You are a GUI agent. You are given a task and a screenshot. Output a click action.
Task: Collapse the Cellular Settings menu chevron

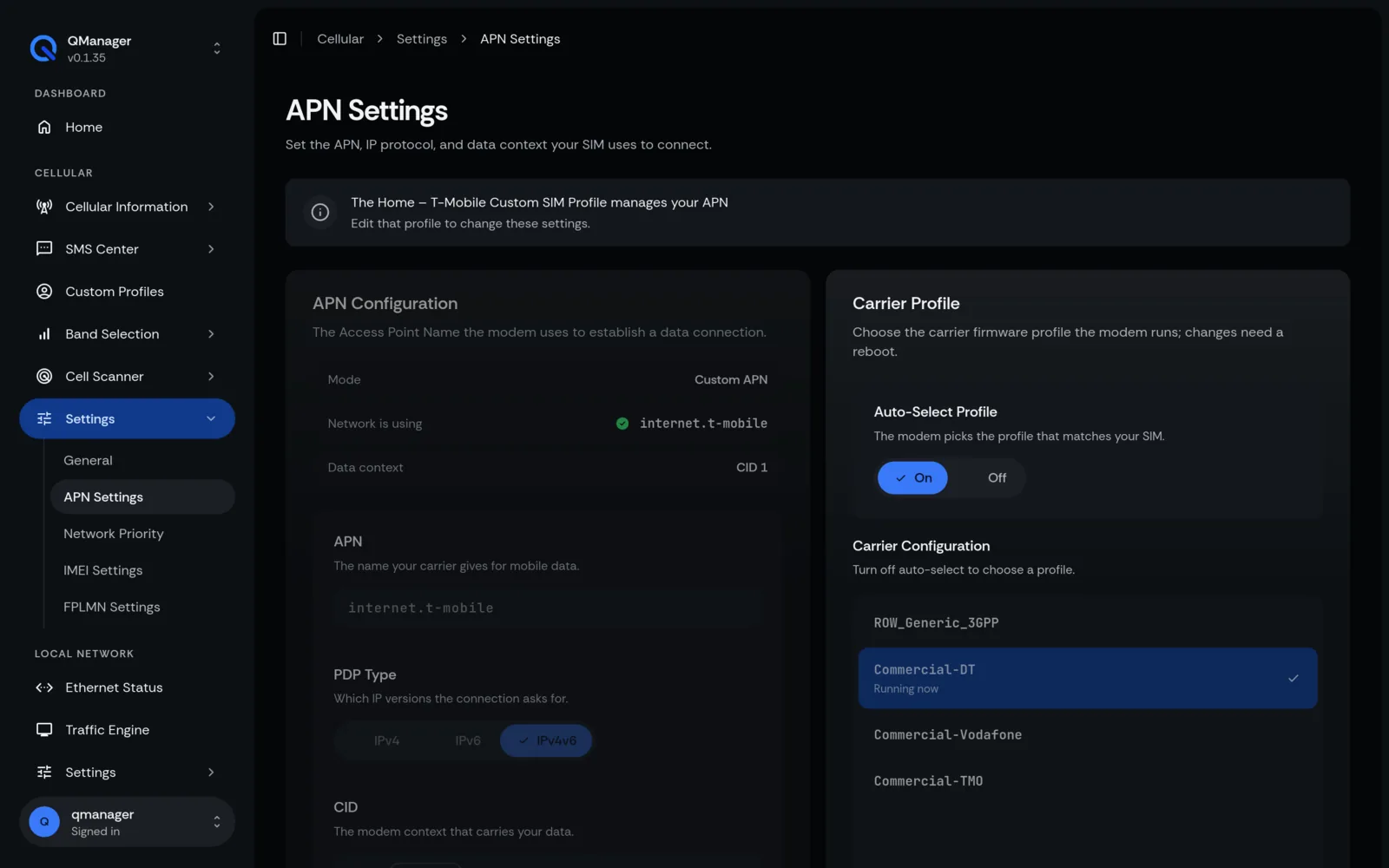(x=211, y=419)
